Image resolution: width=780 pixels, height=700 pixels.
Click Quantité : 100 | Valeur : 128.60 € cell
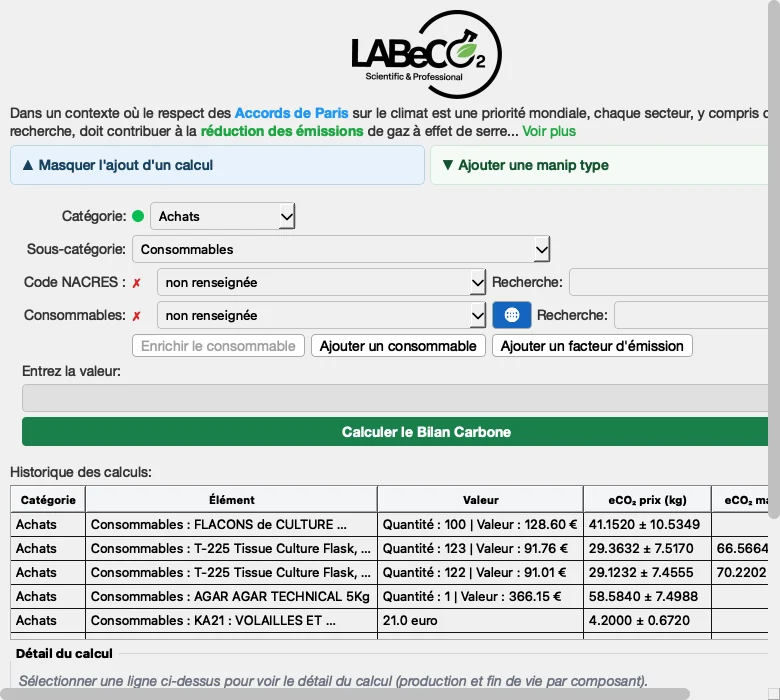pyautogui.click(x=481, y=524)
